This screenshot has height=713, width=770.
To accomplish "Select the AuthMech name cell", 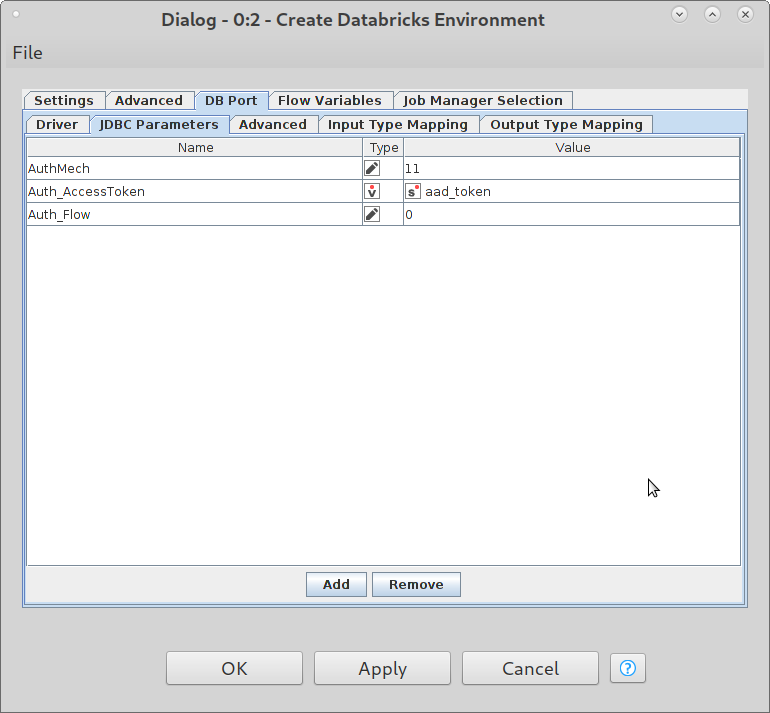I will (194, 168).
